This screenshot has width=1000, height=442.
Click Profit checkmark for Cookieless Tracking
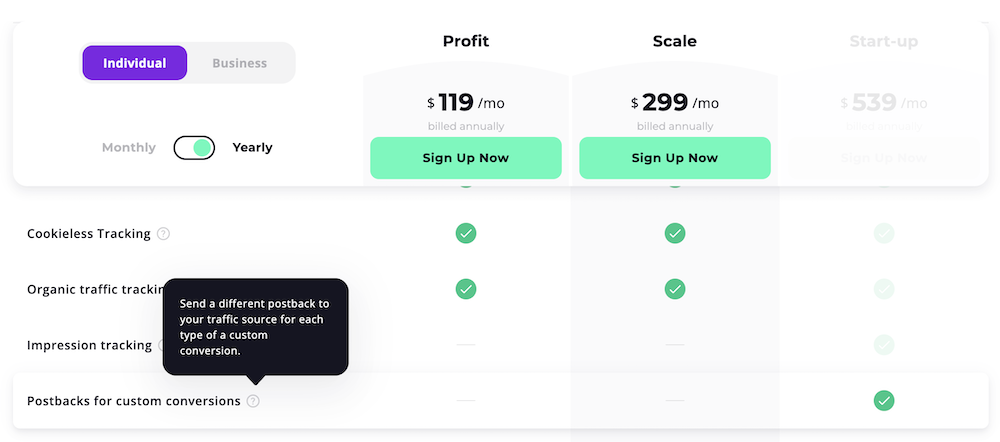click(x=466, y=233)
